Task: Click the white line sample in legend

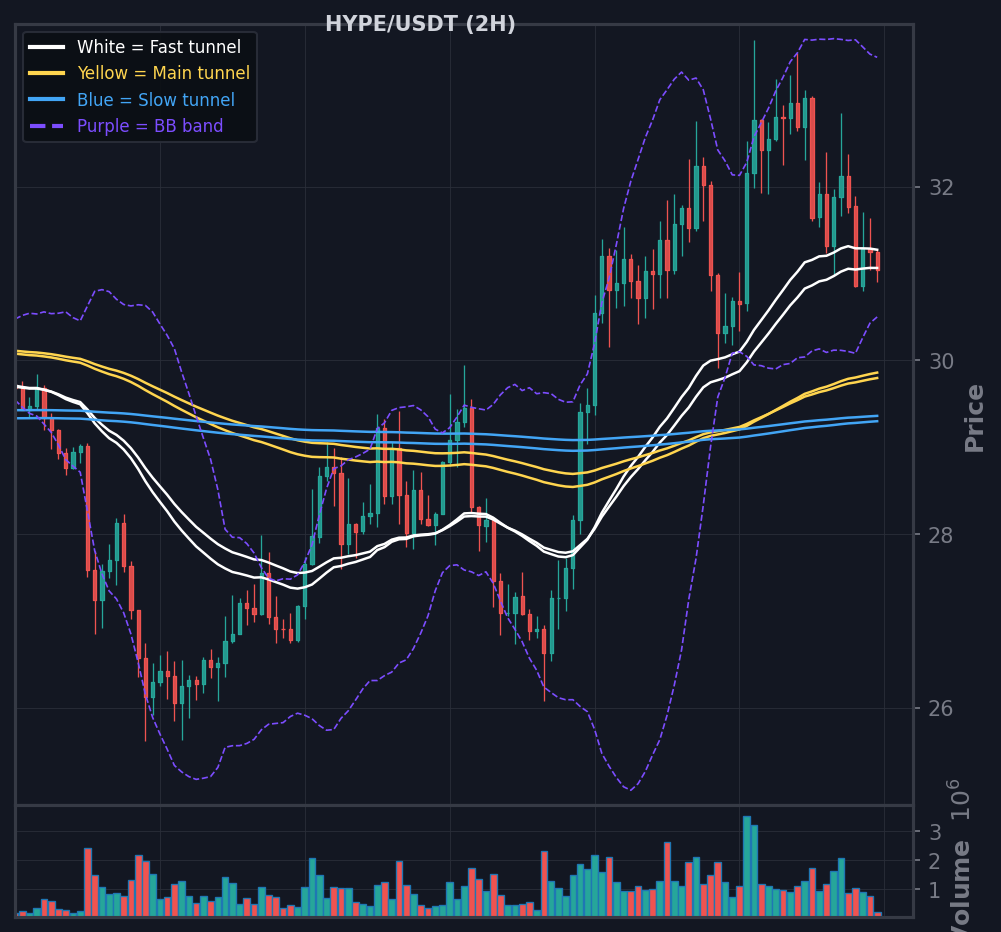Action: (47, 47)
